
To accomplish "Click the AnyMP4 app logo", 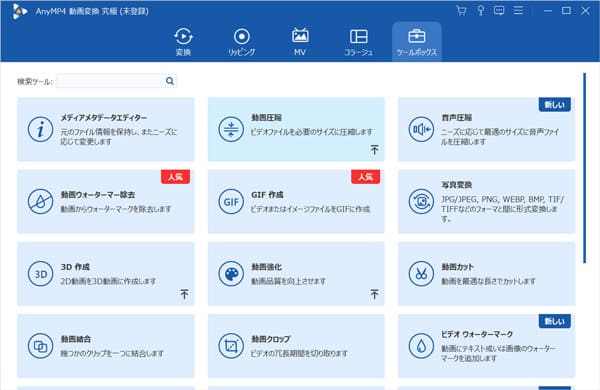I will click(x=19, y=11).
